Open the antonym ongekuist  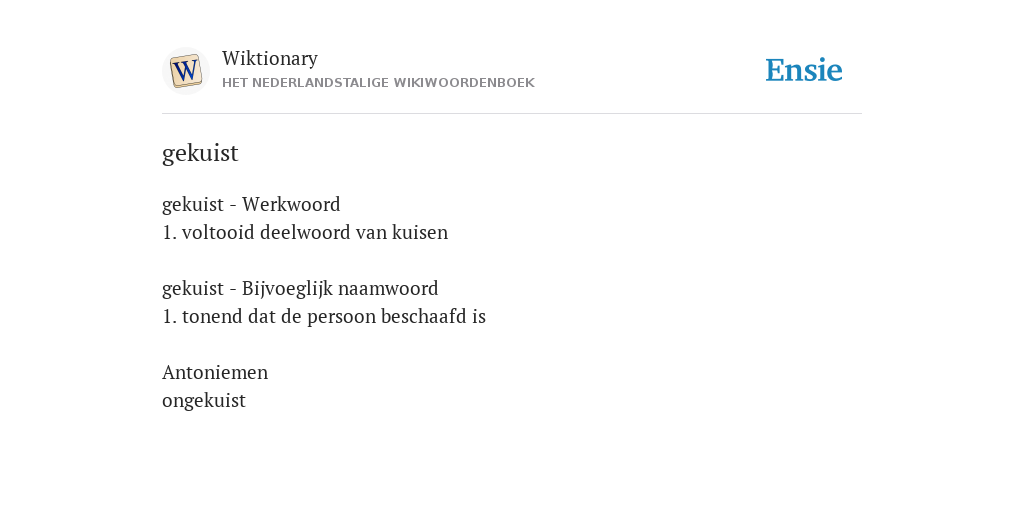204,401
